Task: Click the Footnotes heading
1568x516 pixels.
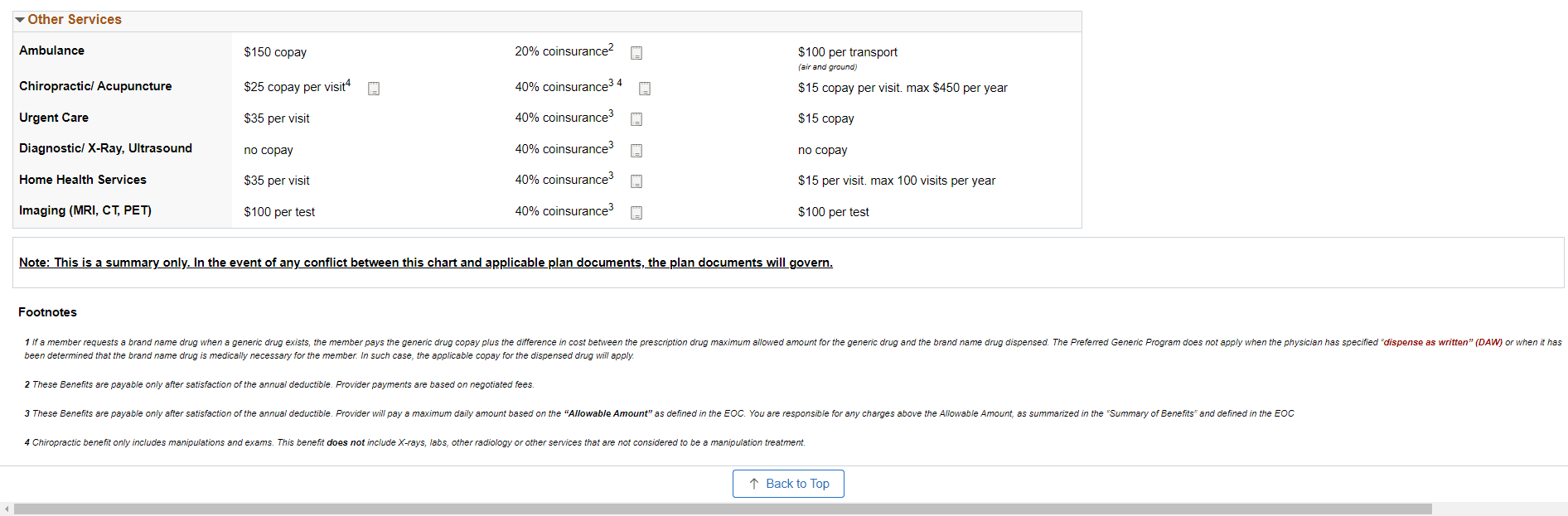Action: coord(47,312)
